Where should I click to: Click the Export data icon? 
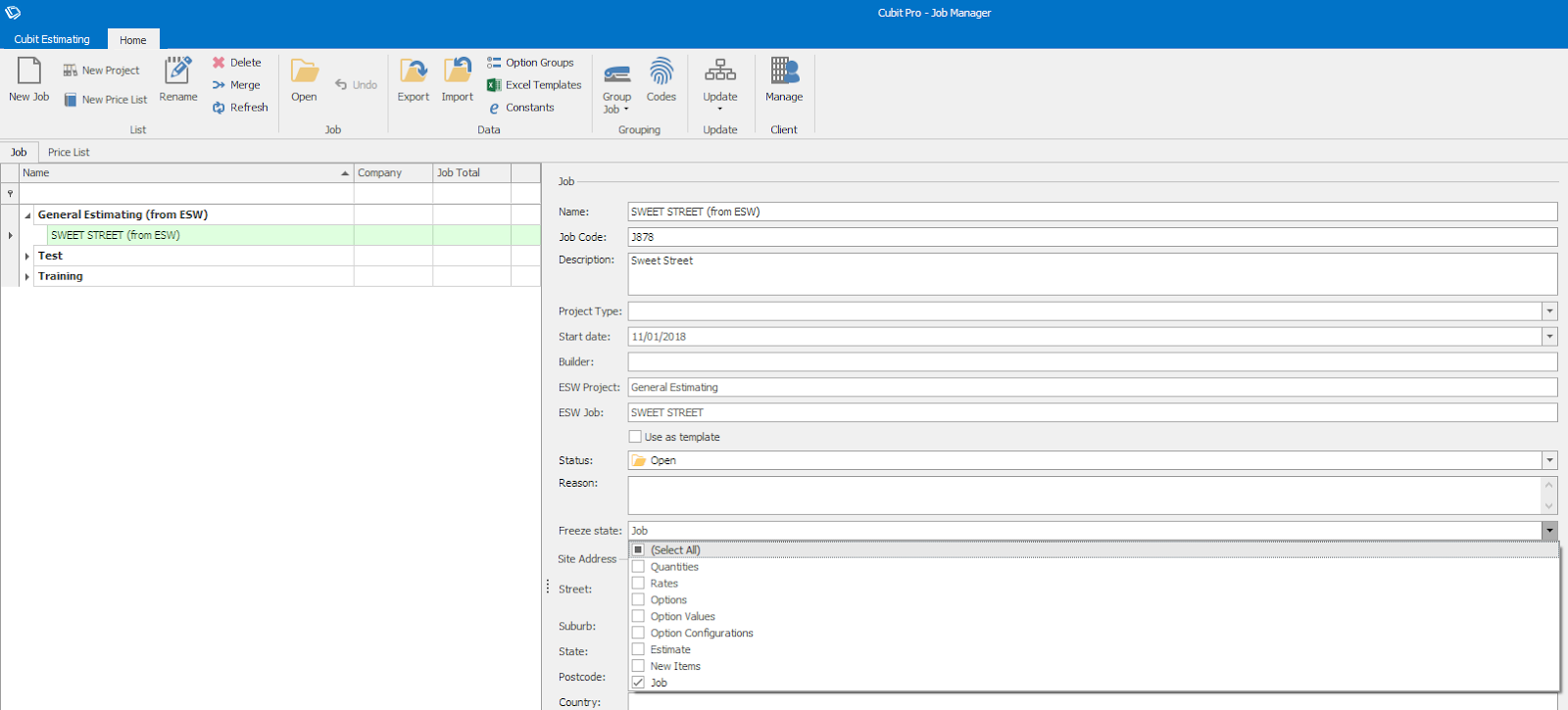coord(413,71)
